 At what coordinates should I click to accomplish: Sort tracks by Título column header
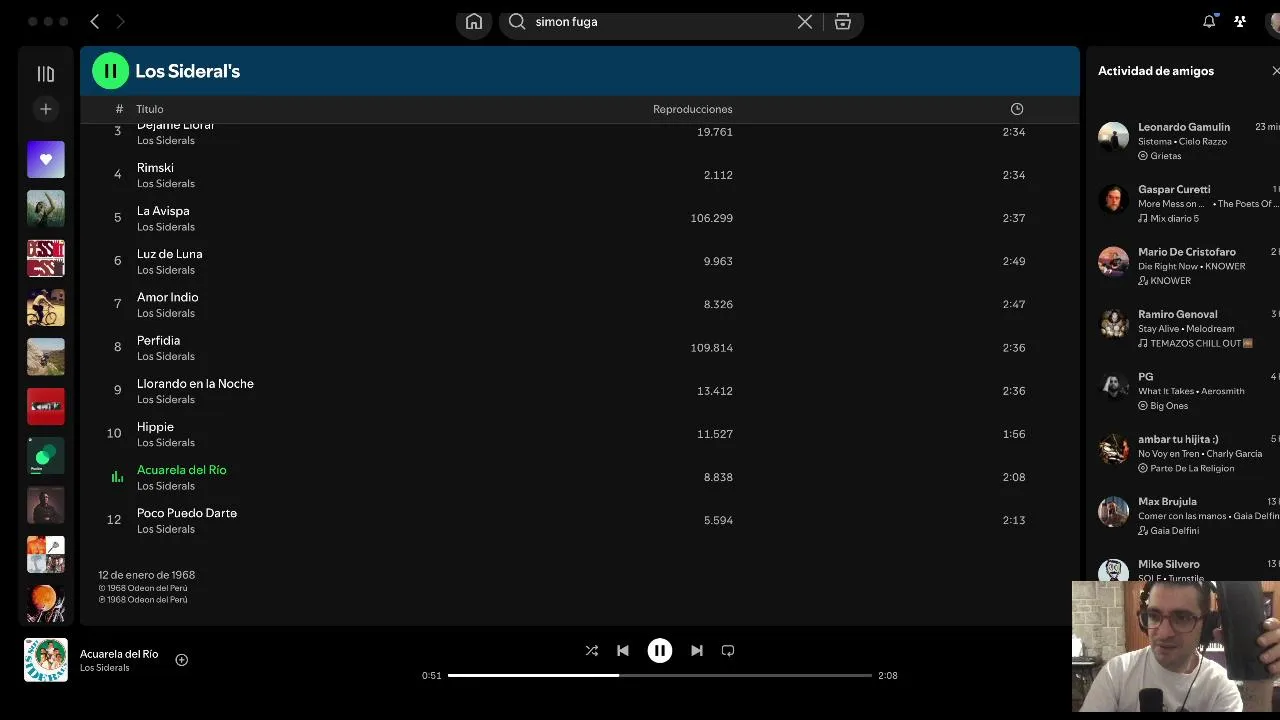coord(150,109)
